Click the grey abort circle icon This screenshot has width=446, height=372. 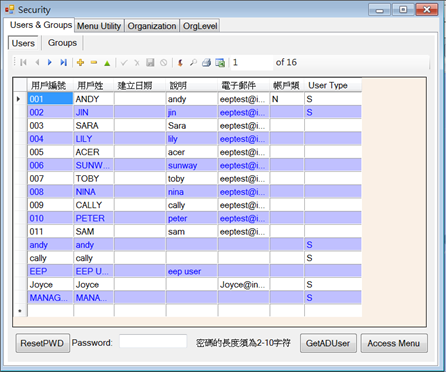point(163,62)
